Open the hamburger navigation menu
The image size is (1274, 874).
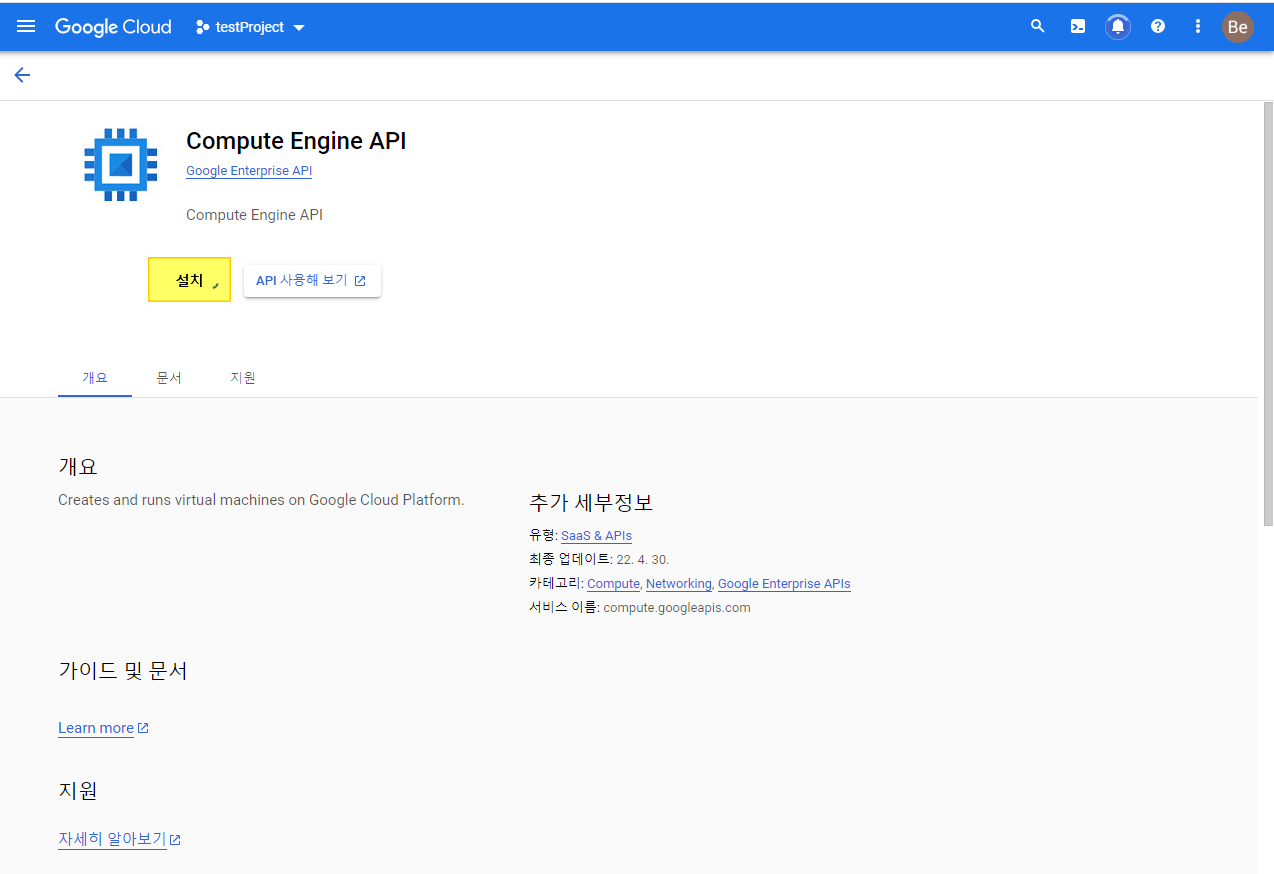click(26, 27)
